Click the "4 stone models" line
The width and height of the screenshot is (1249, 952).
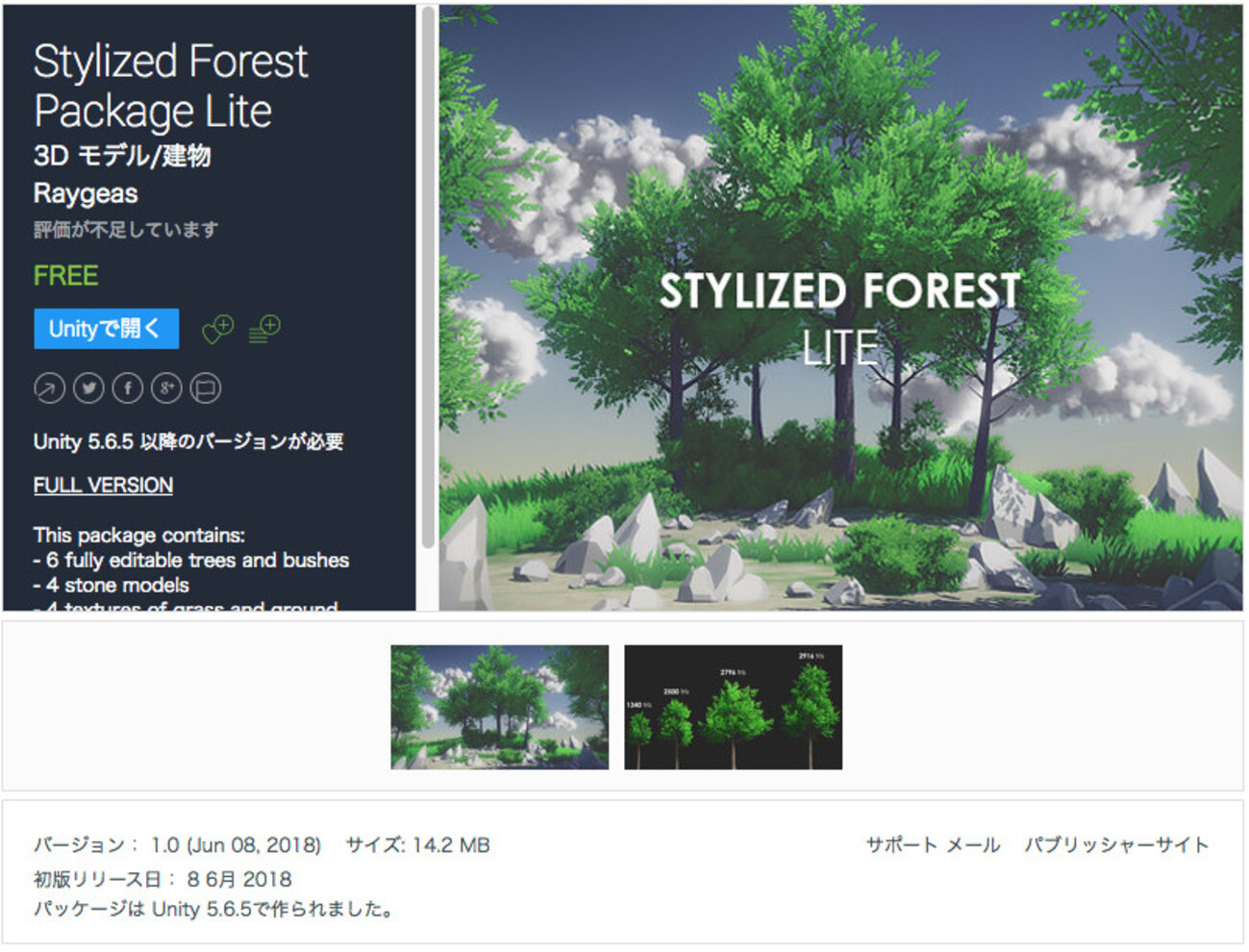click(x=112, y=586)
